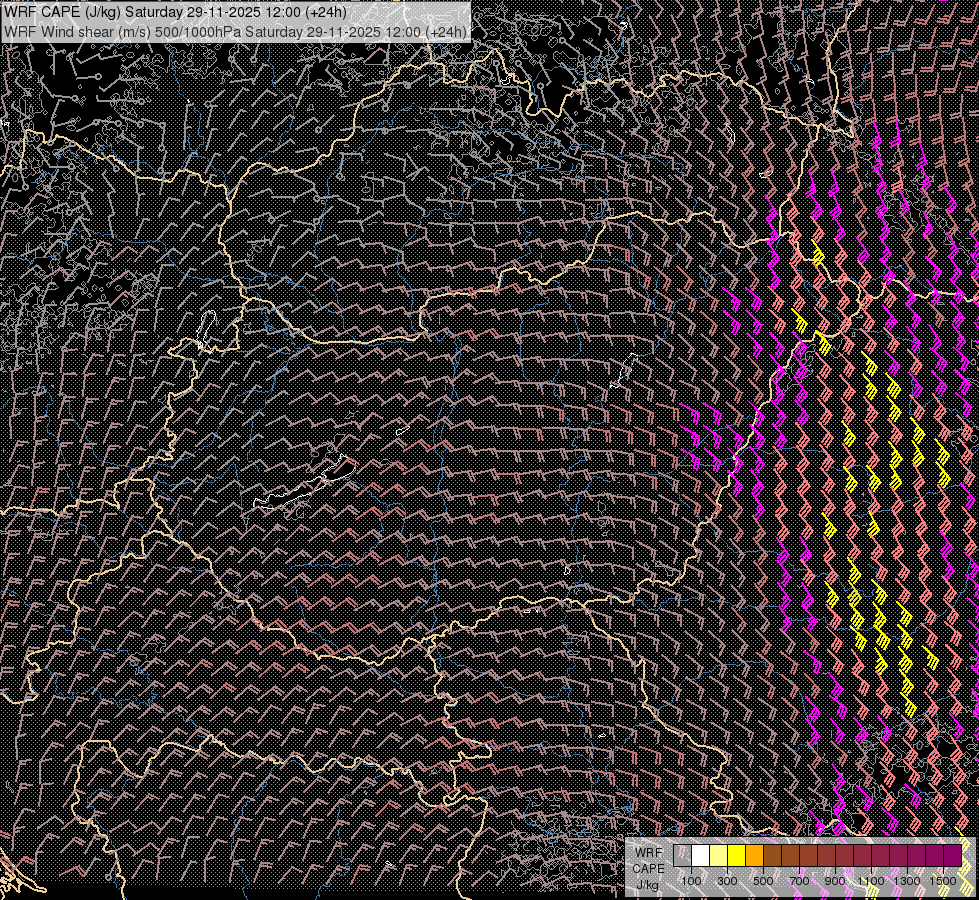The width and height of the screenshot is (979, 900).
Task: Click the rightmost purple CAPE legend swatch
Action: click(x=952, y=856)
